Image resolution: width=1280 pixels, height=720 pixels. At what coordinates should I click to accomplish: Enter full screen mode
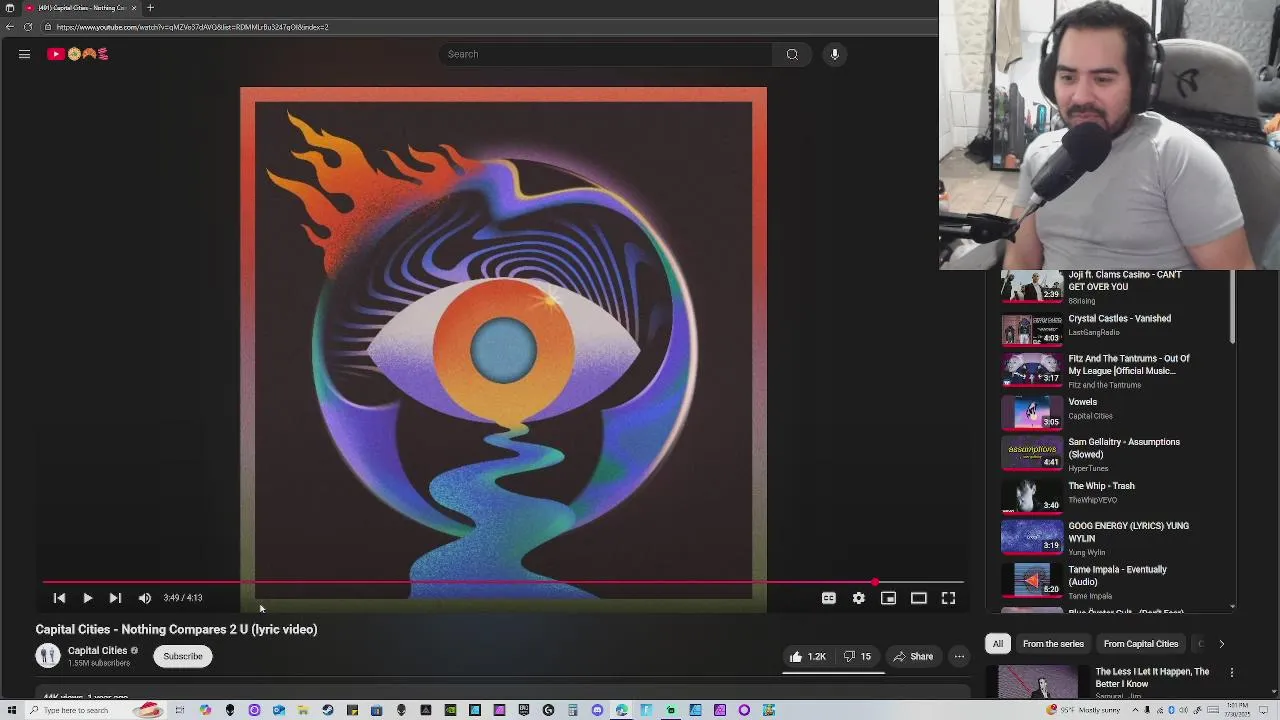click(x=948, y=598)
